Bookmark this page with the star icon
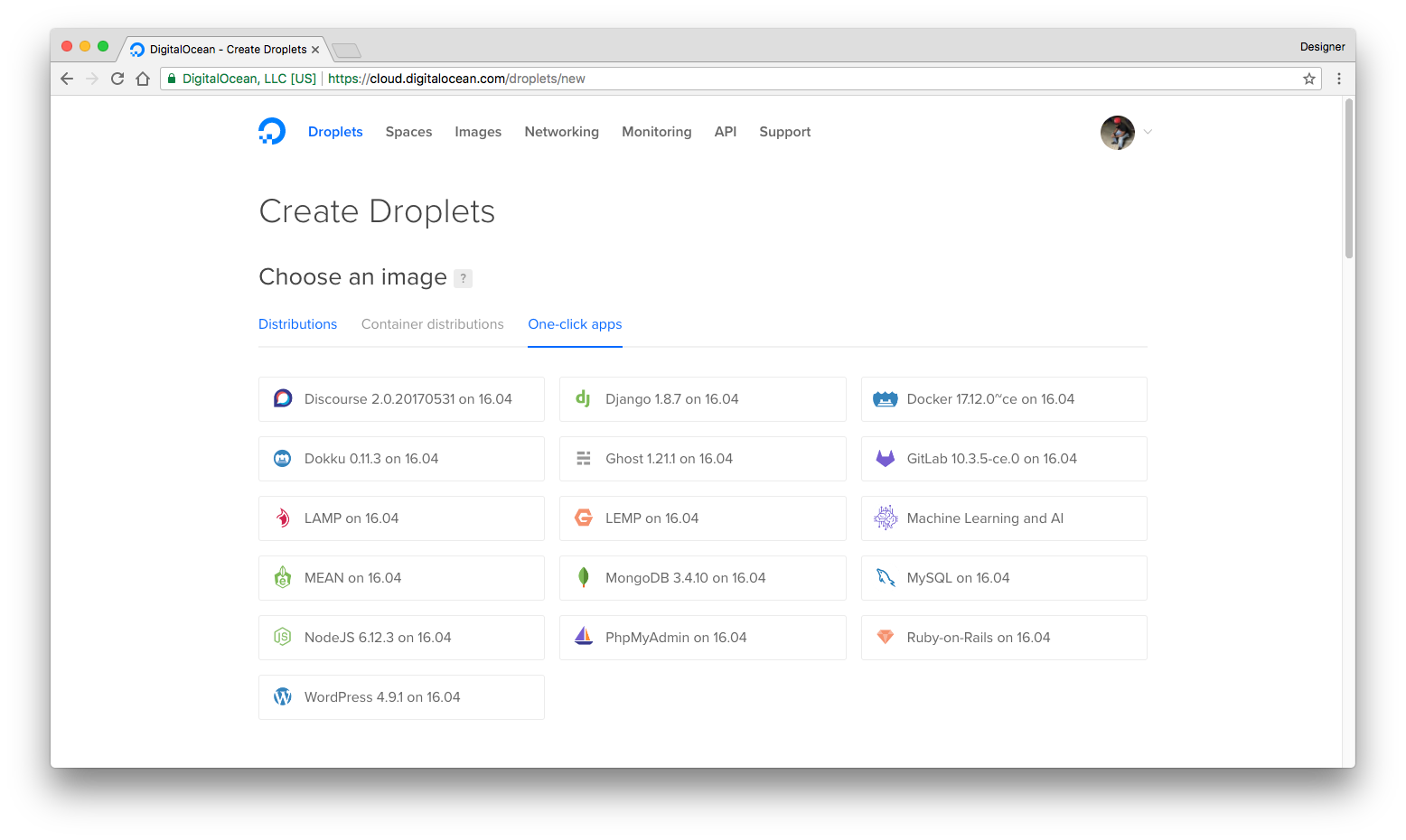This screenshot has width=1406, height=840. [x=1309, y=79]
